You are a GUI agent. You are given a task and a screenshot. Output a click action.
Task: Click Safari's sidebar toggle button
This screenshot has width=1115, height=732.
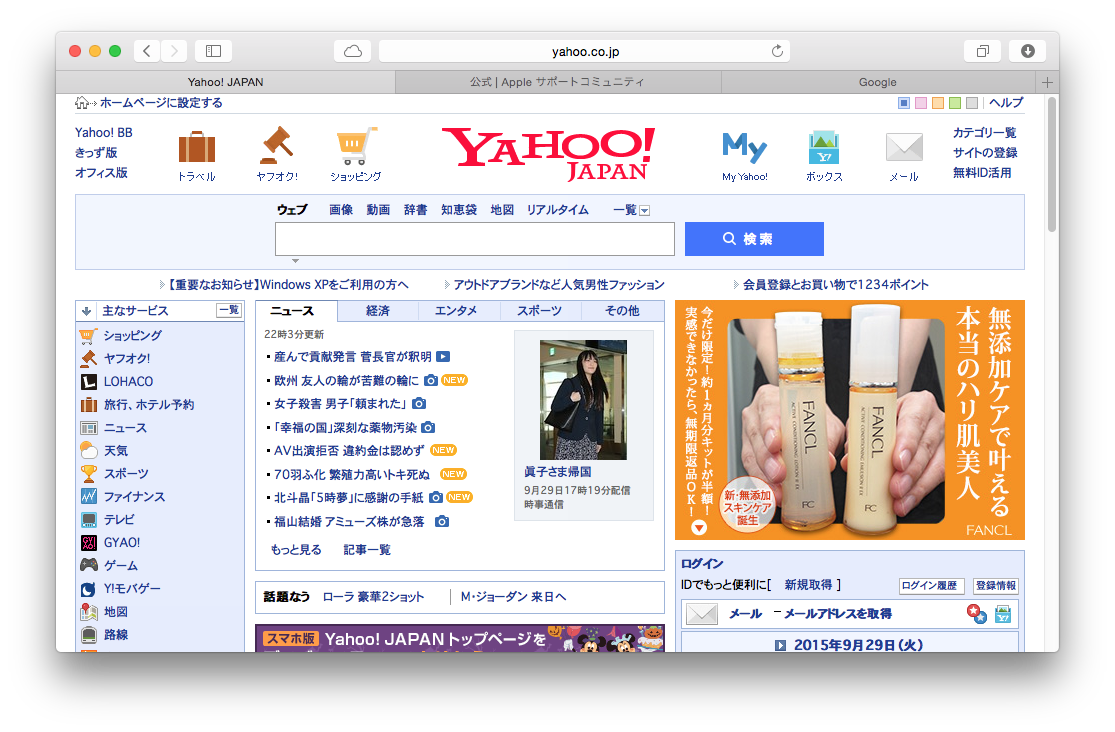point(213,51)
